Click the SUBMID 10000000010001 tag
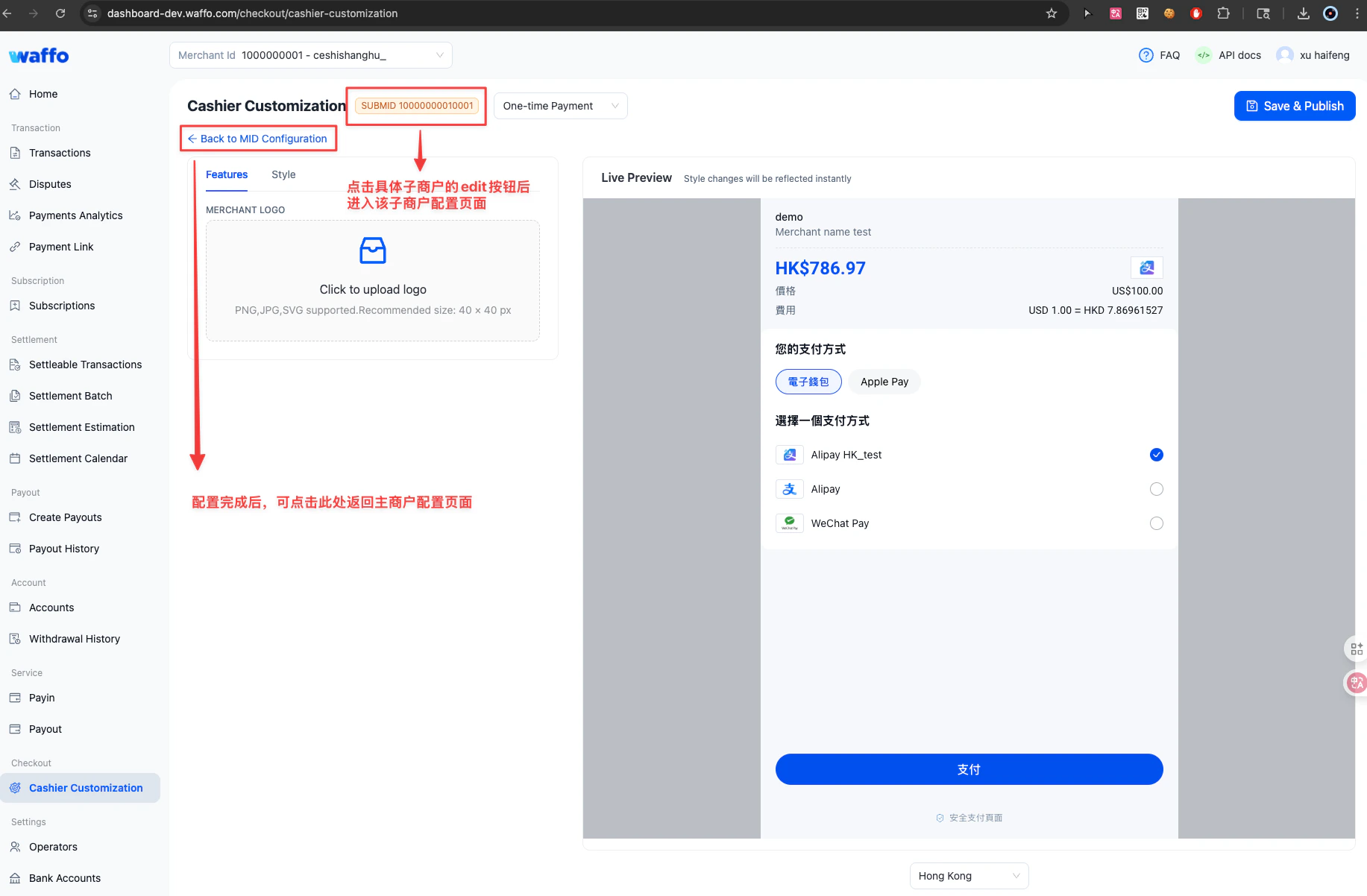 point(417,106)
